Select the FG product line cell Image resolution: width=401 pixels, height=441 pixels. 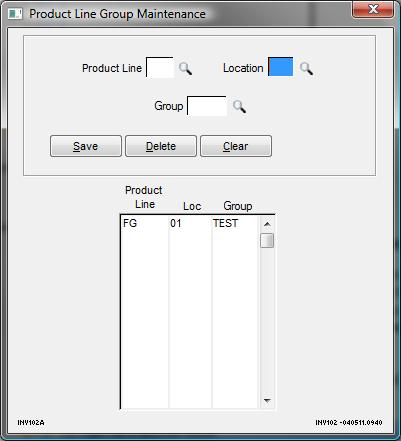(x=130, y=223)
